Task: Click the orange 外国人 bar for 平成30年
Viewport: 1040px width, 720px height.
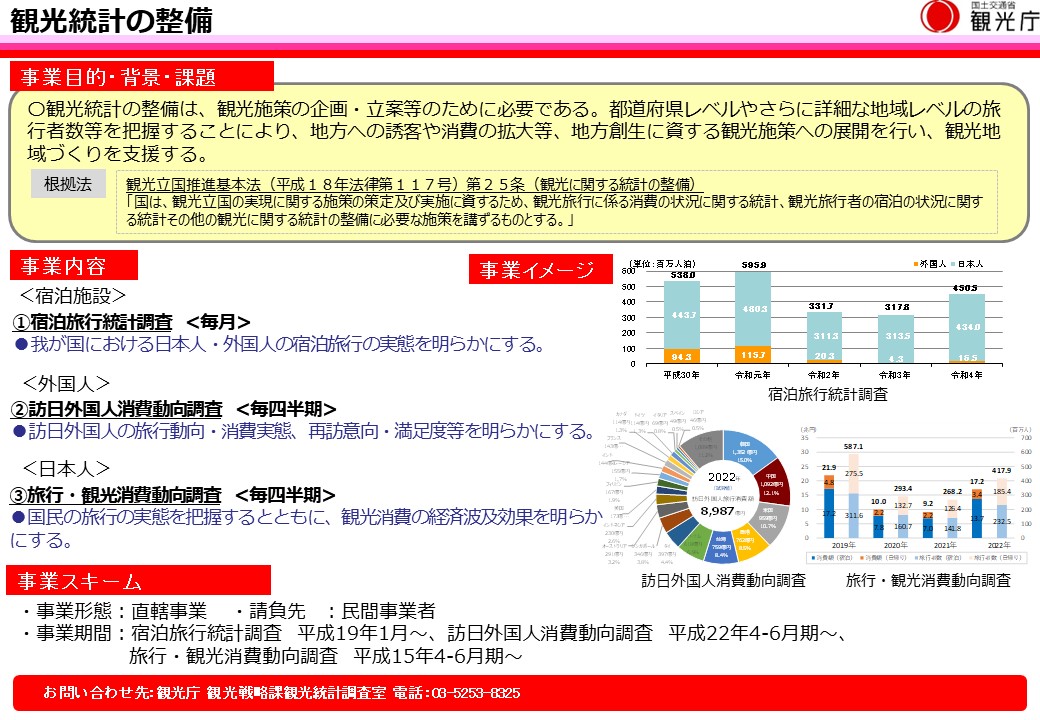Action: click(683, 354)
